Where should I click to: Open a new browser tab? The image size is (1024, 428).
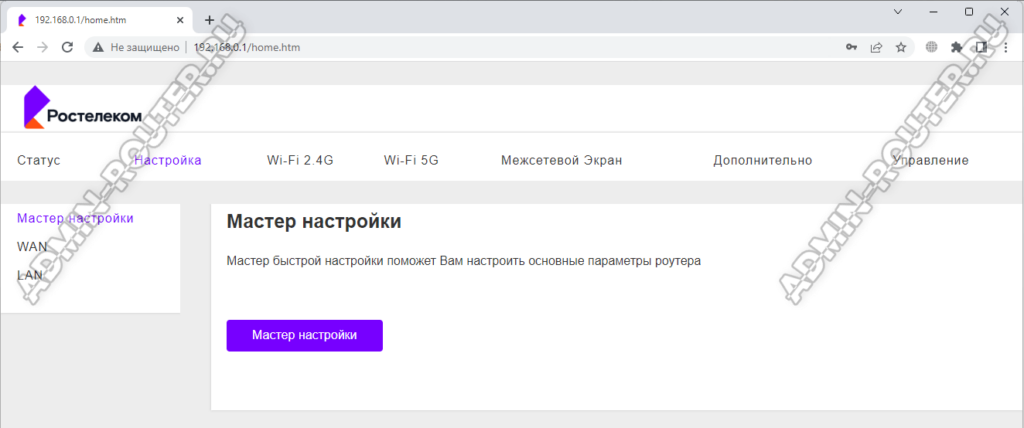click(209, 20)
